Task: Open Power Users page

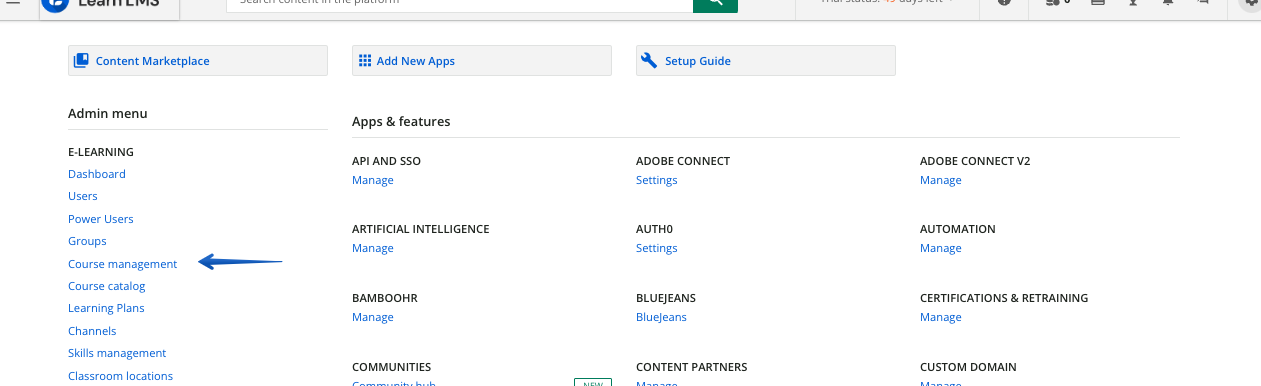Action: (101, 219)
